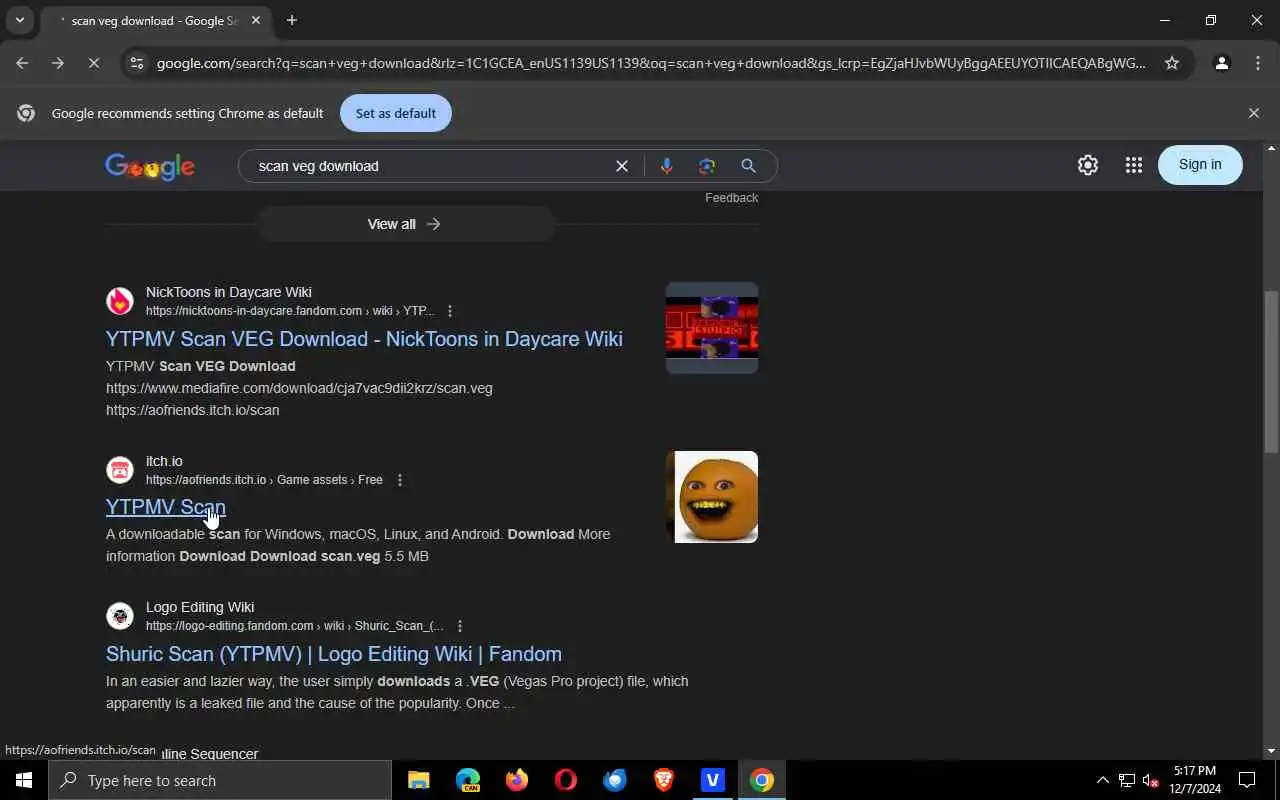Click the Feedback link
The height and width of the screenshot is (800, 1280).
pyautogui.click(x=732, y=198)
